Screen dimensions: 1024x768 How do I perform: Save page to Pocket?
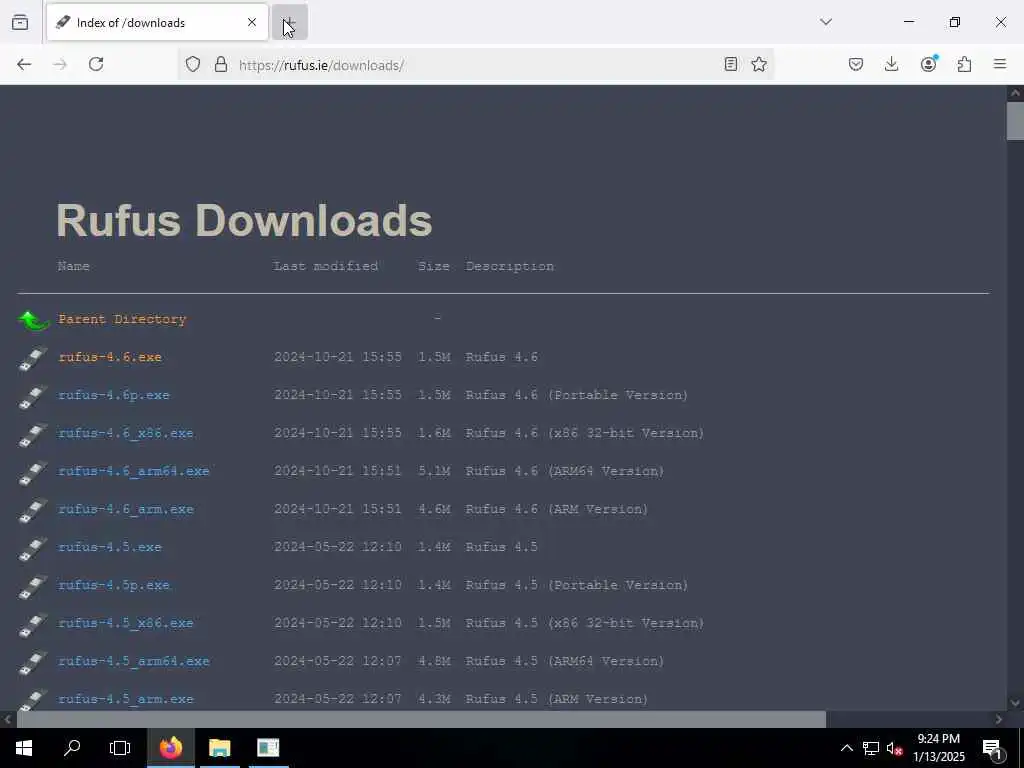pyautogui.click(x=856, y=64)
